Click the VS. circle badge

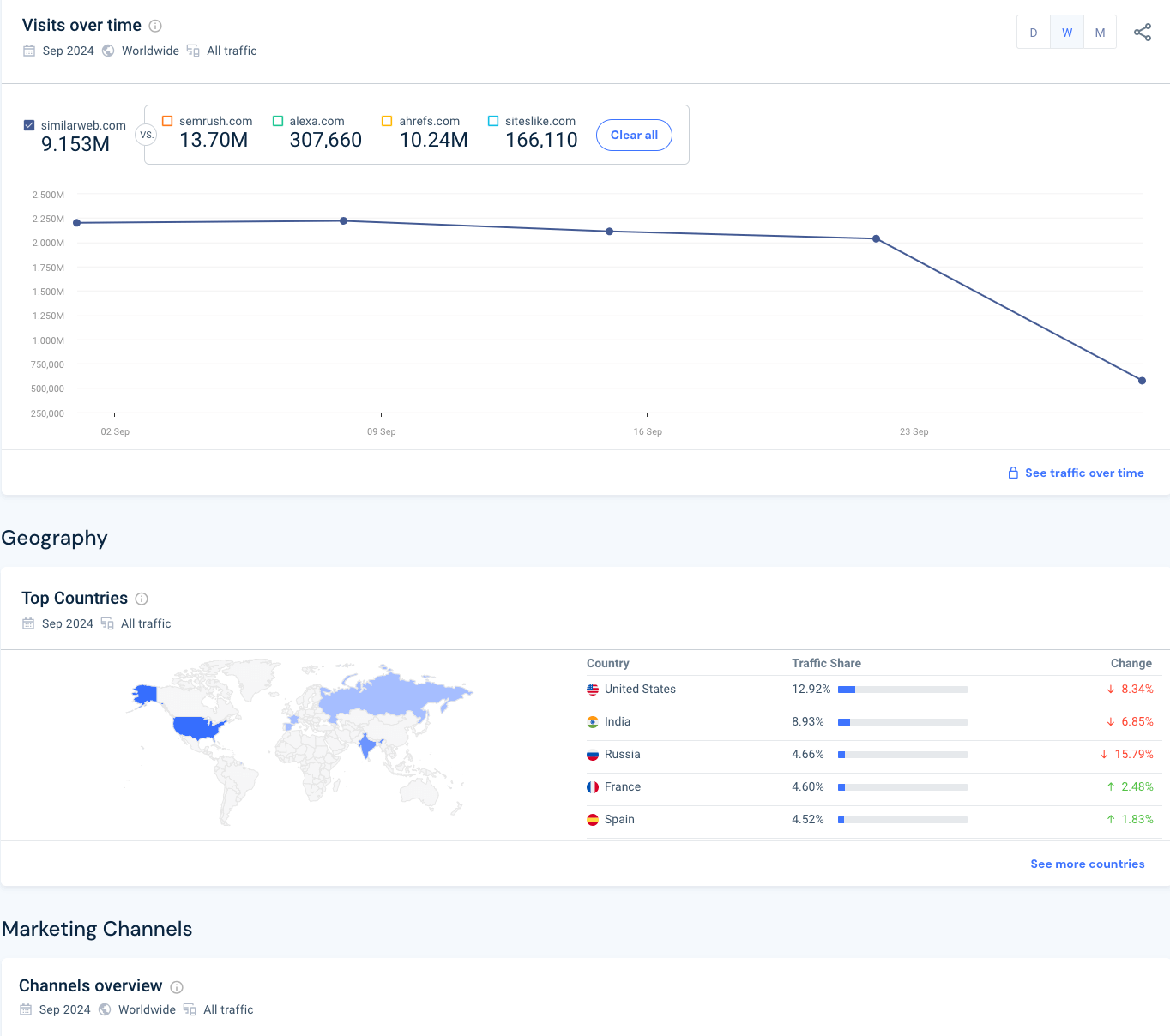click(x=147, y=135)
